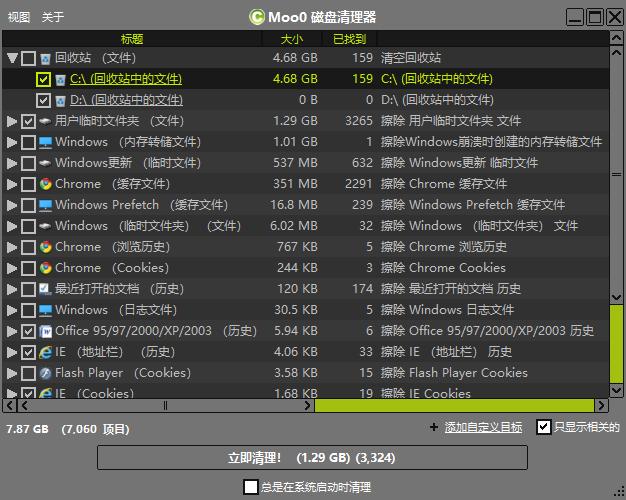Viewport: 626px width, 500px height.
Task: Open the 关于 menu
Action: [53, 17]
